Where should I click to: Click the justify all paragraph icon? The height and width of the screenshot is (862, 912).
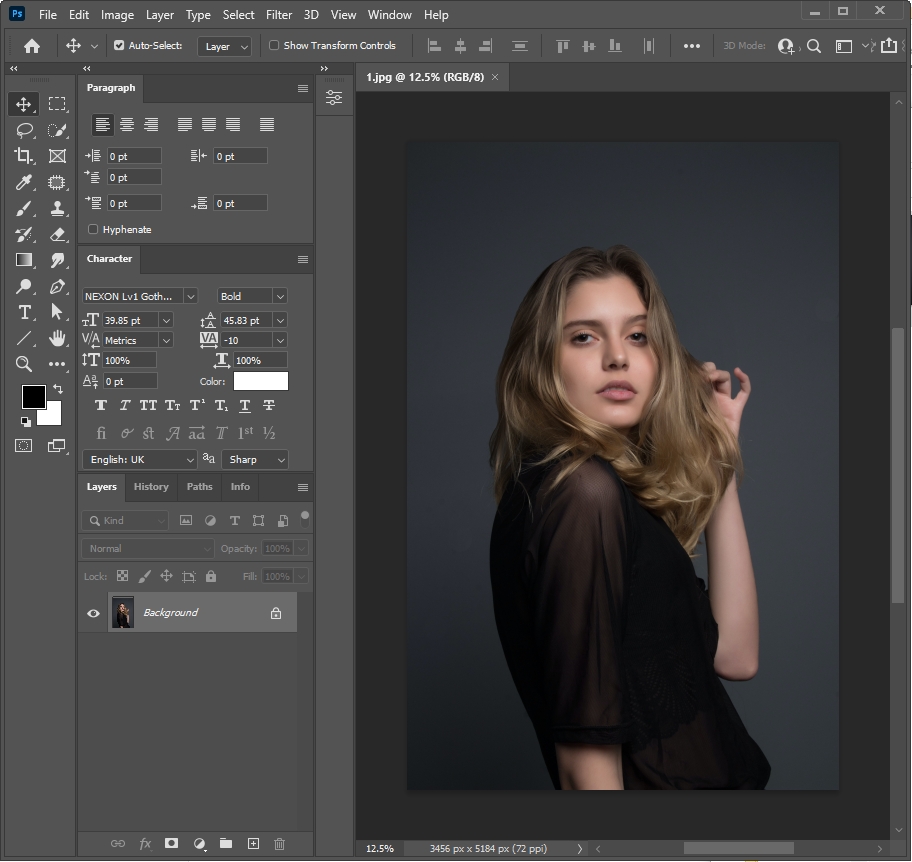[x=267, y=125]
